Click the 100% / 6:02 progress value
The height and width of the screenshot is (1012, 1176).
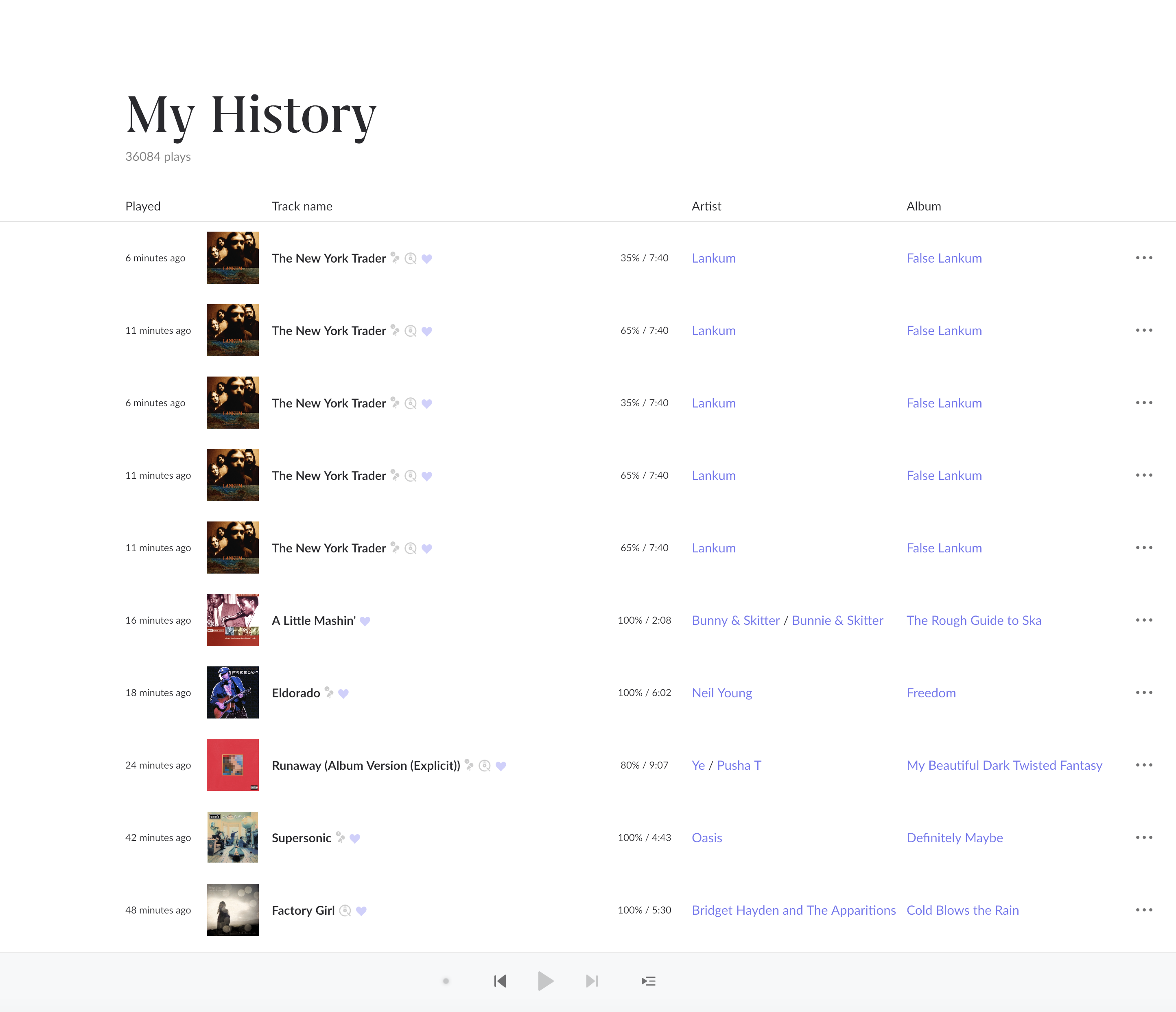point(644,693)
